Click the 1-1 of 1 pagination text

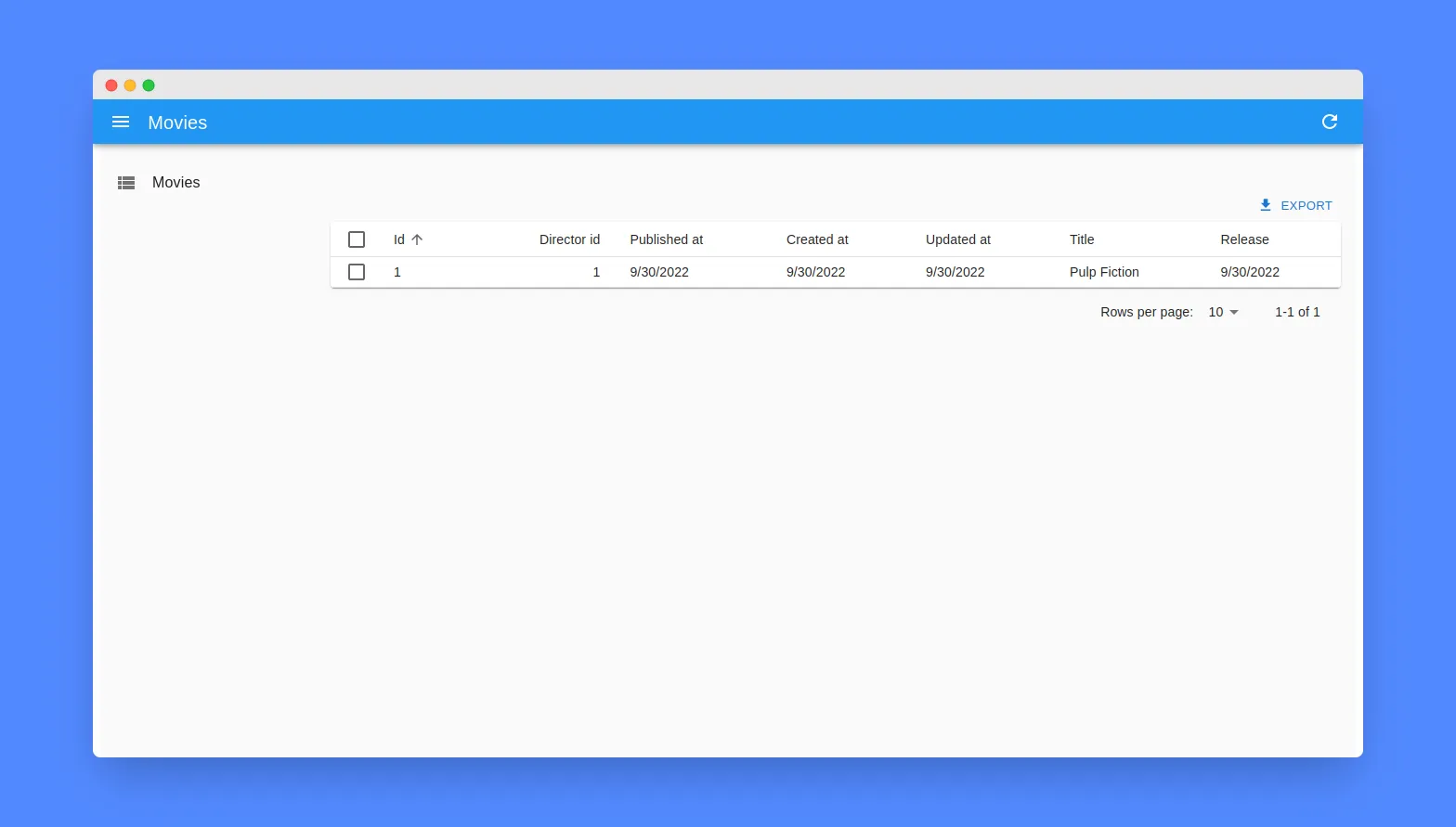click(x=1297, y=312)
